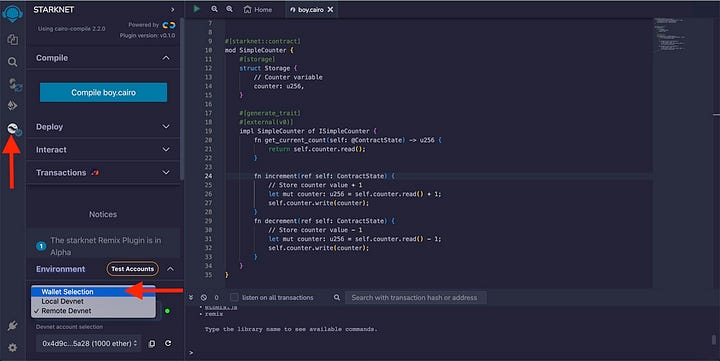Open the Plugin manager plug icon

click(12, 326)
